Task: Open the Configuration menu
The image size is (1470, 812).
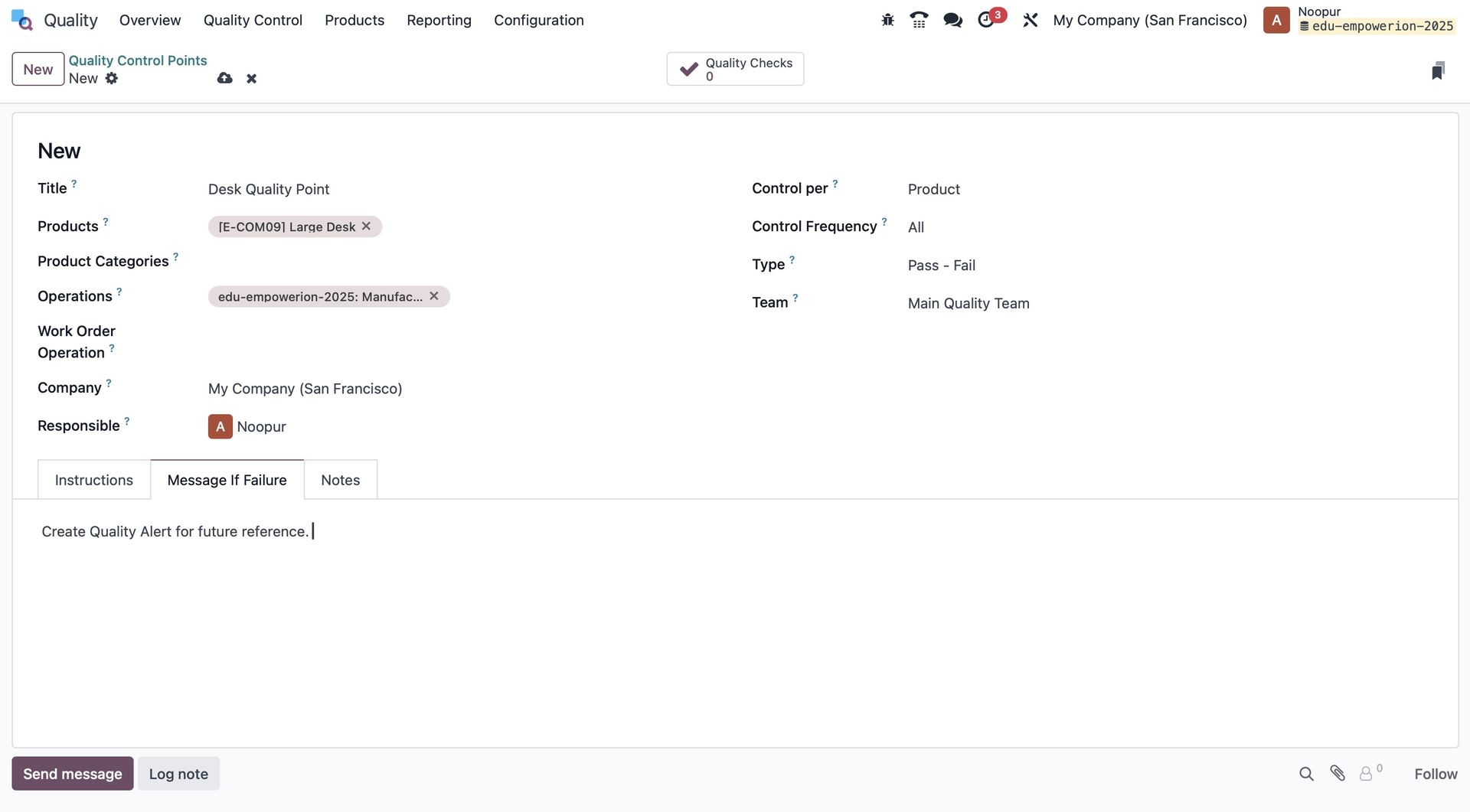Action: coord(539,21)
